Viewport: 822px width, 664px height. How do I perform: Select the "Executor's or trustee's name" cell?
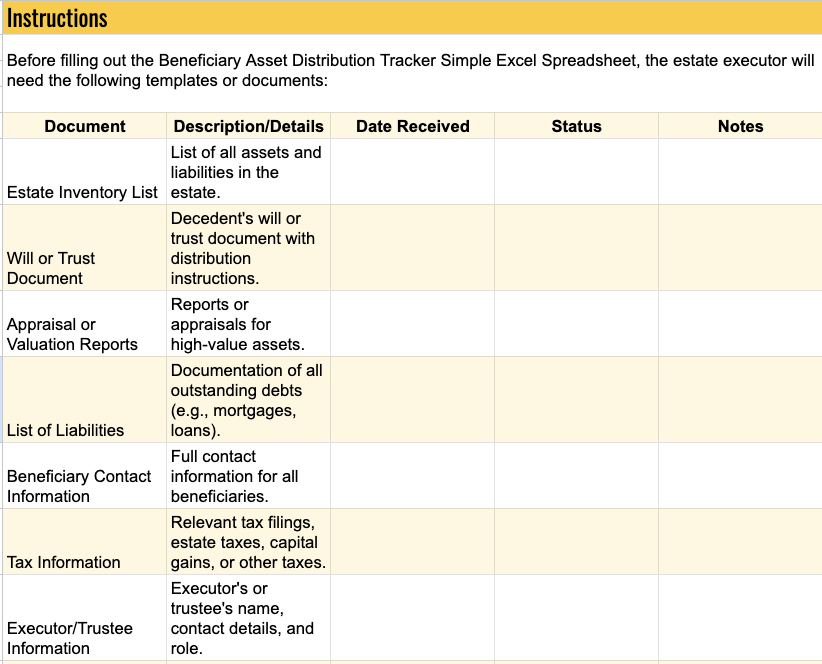tap(248, 618)
